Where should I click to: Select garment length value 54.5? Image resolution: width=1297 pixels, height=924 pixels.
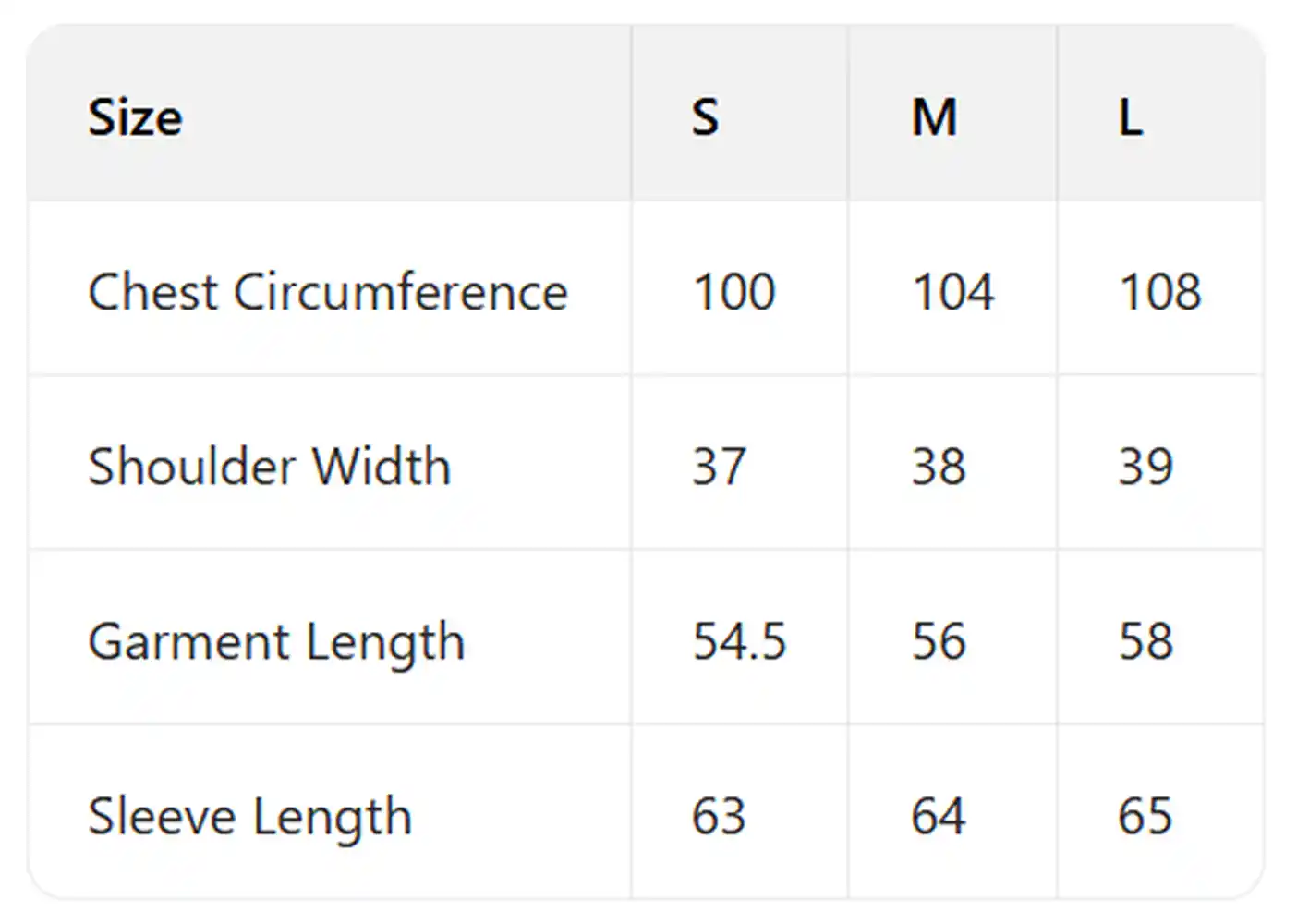click(x=739, y=641)
